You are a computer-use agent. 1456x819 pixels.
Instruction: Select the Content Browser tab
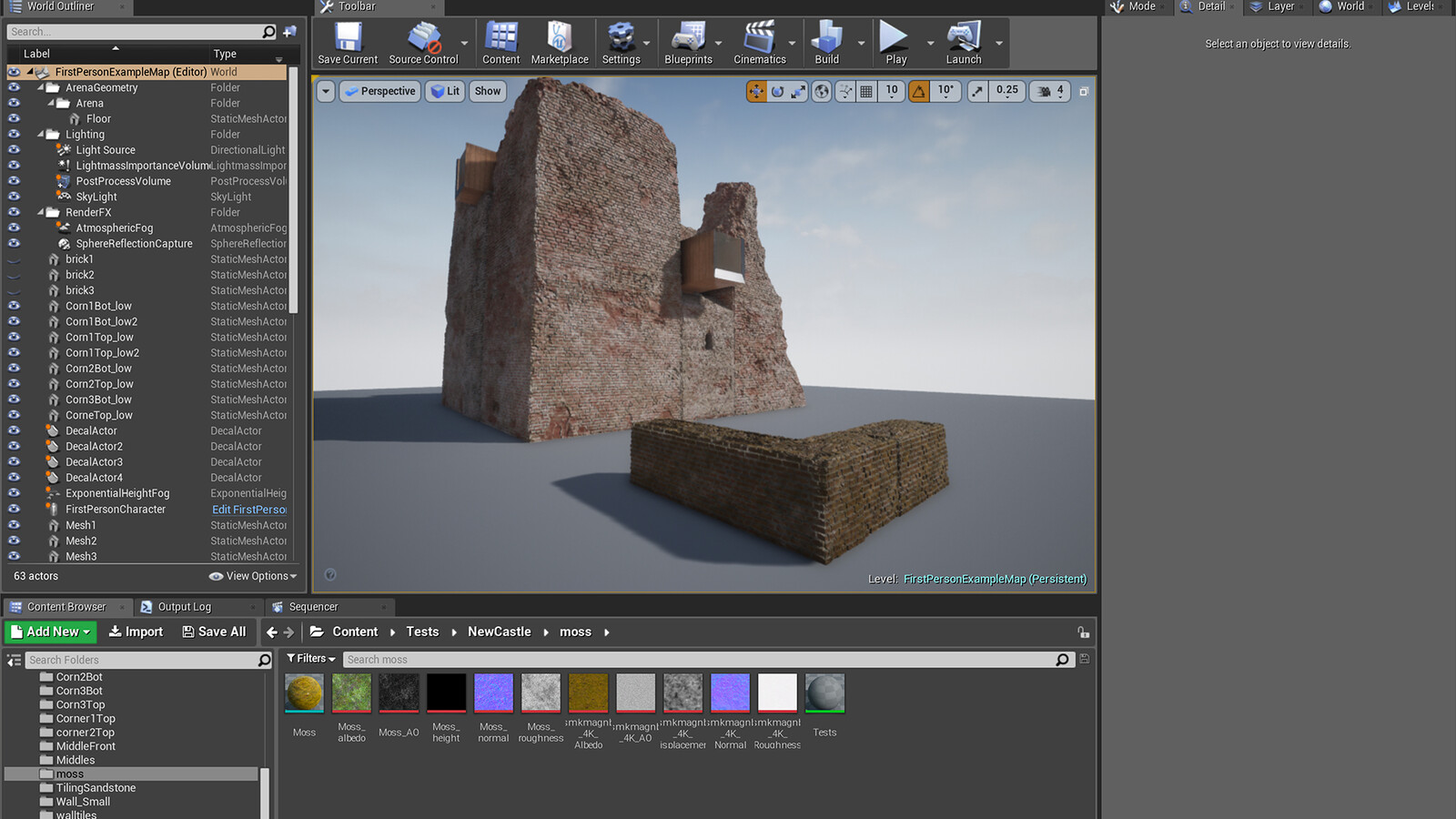[66, 607]
